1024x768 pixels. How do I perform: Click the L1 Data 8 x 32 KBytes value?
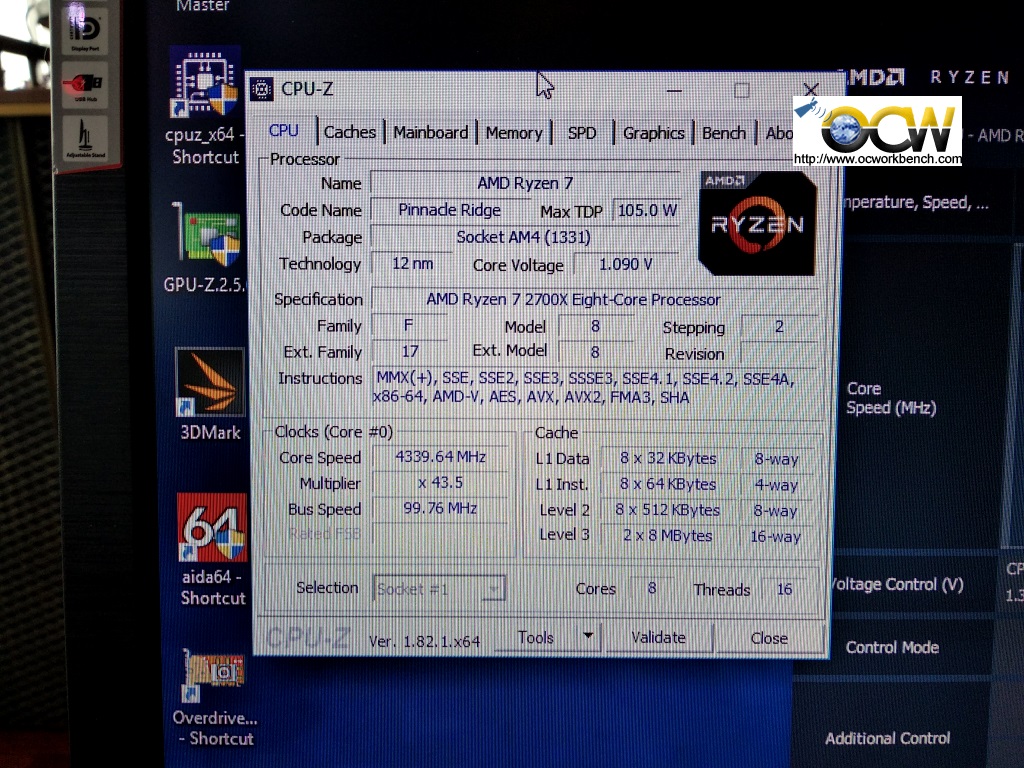point(668,458)
